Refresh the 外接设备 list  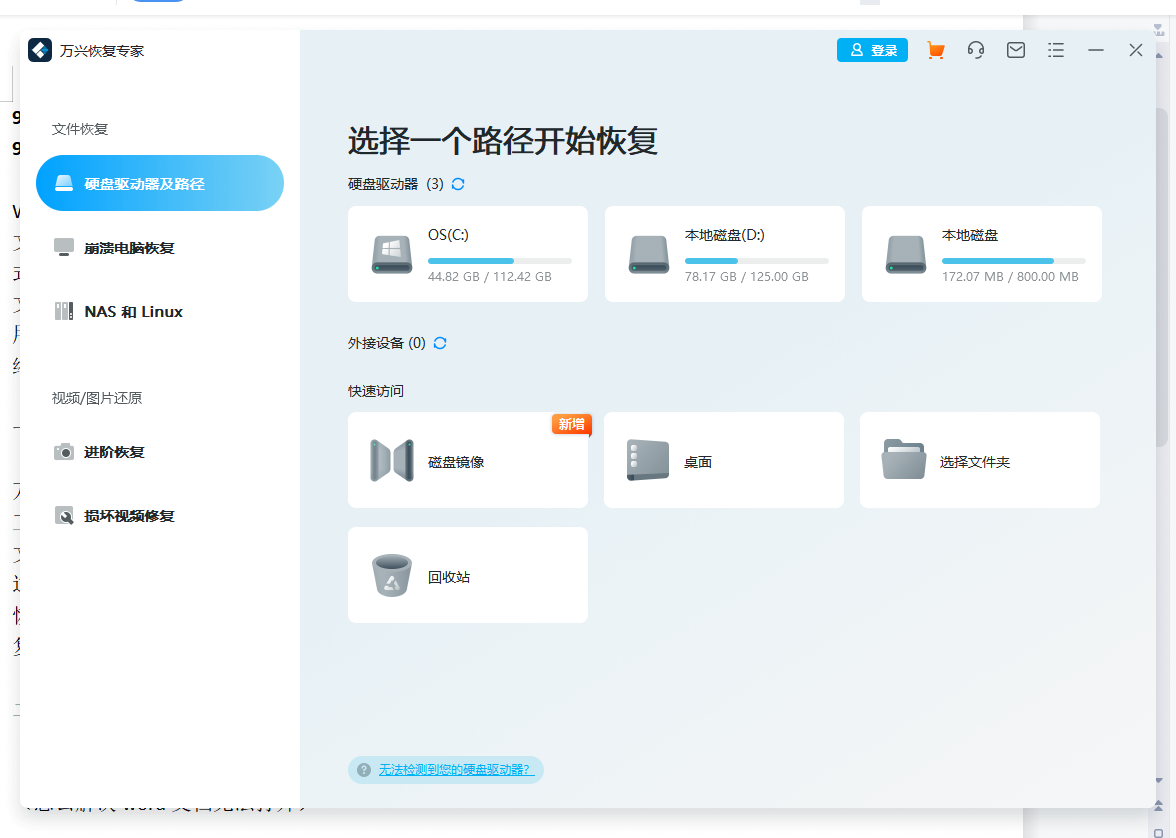coord(438,342)
